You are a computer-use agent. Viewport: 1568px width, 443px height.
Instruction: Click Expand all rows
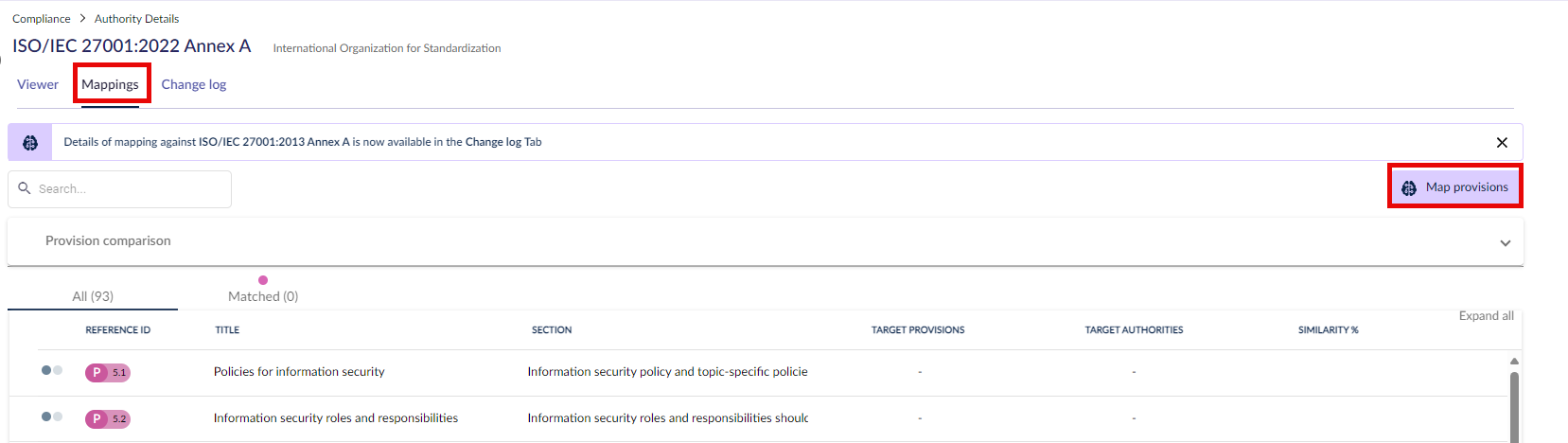click(1486, 315)
